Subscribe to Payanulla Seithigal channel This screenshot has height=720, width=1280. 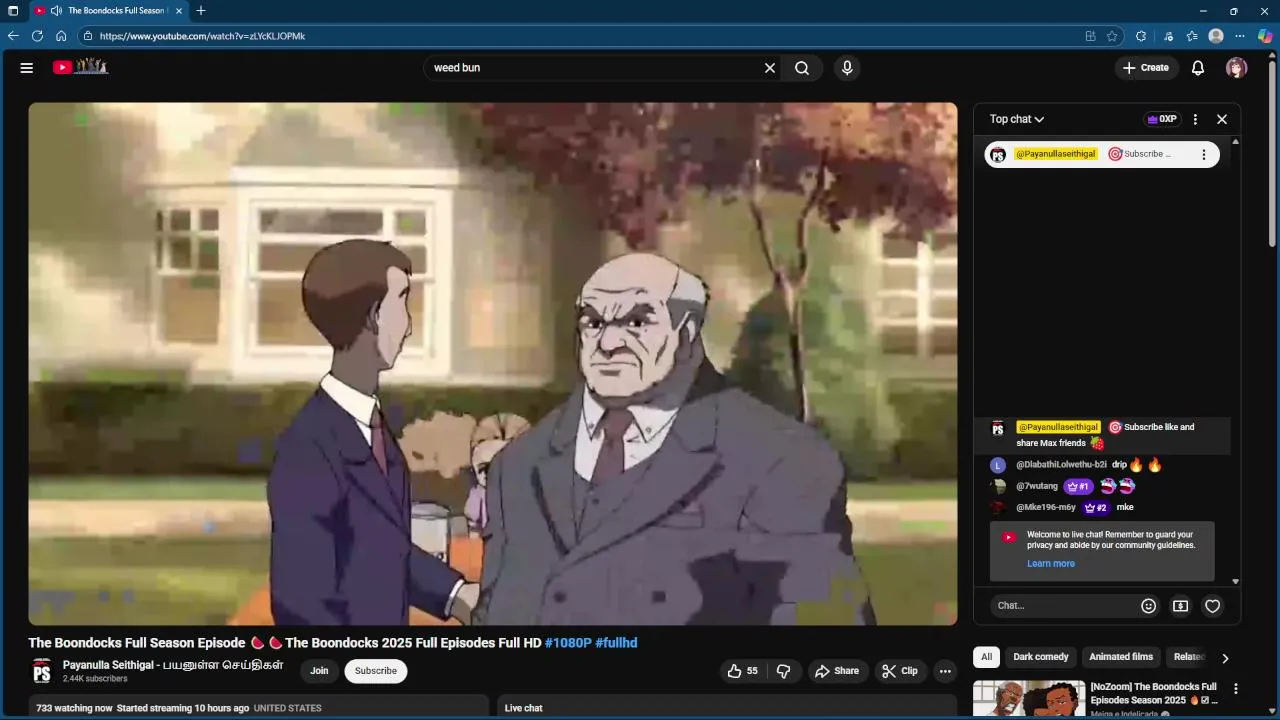tap(376, 671)
